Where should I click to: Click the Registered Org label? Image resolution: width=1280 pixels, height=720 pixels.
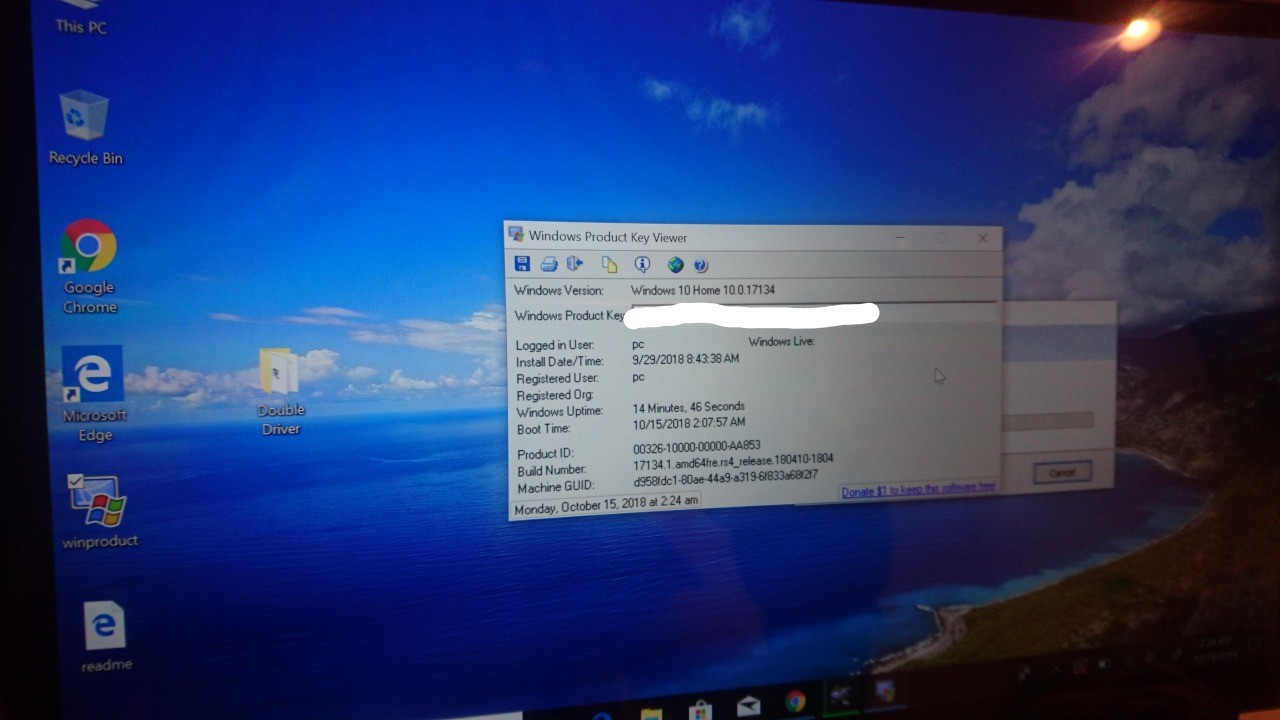555,395
